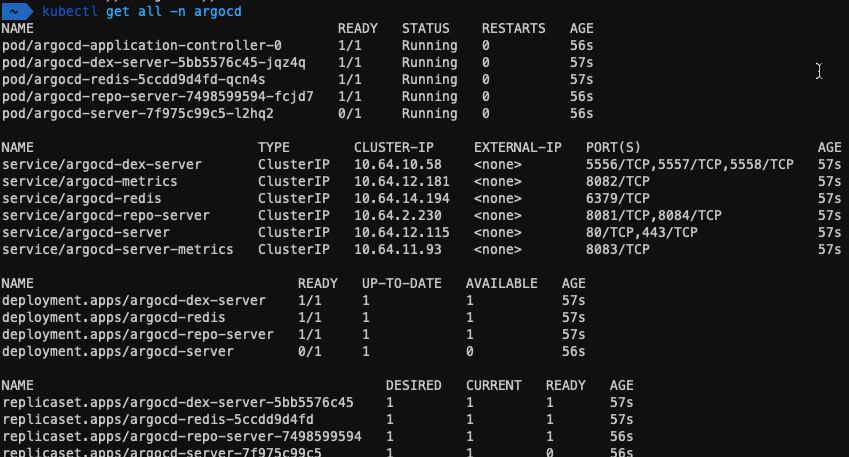This screenshot has height=457, width=849.
Task: Select the kubectl get all command text
Action: point(142,11)
